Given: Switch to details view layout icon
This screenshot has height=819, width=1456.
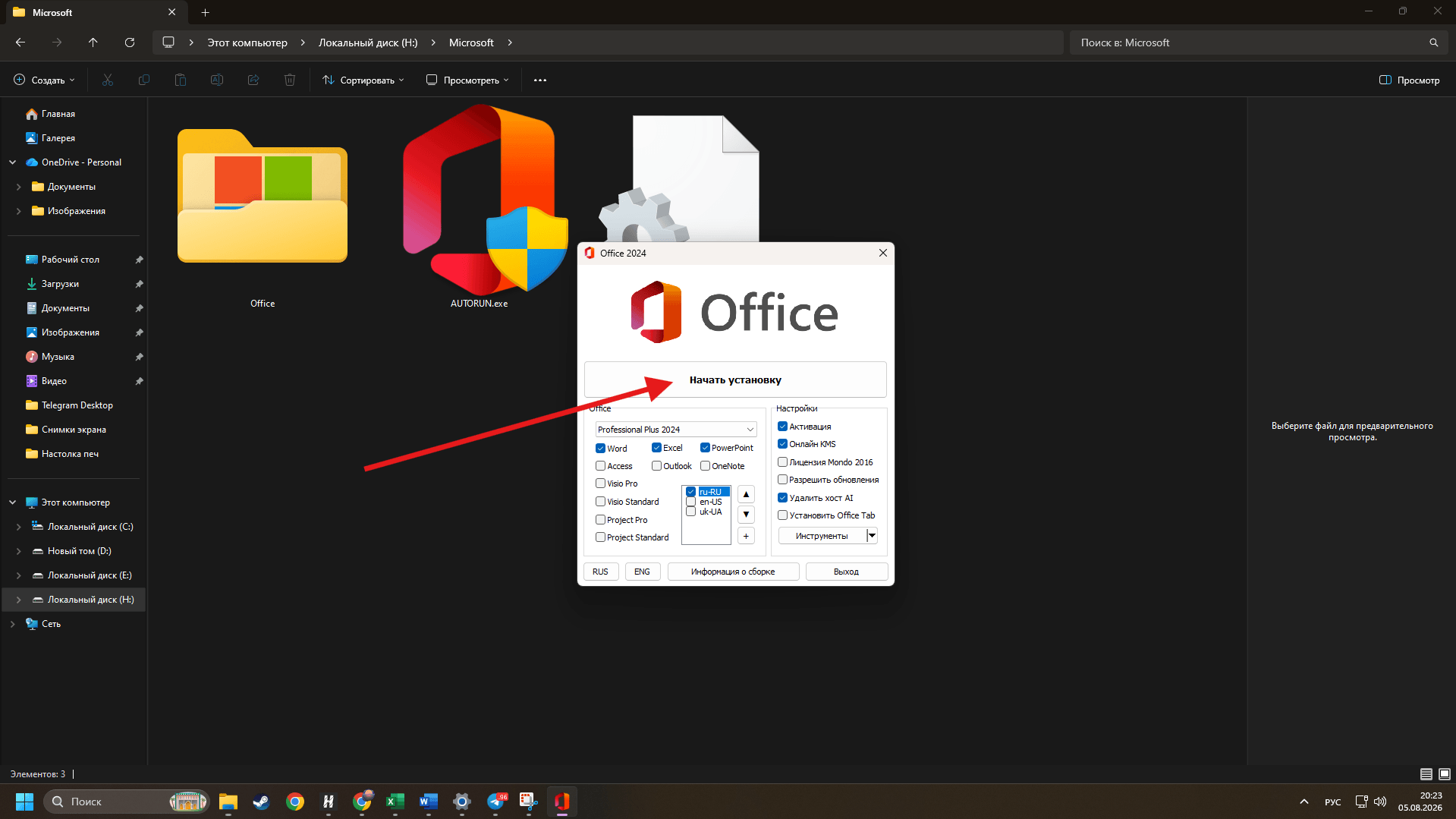Looking at the screenshot, I should pos(1426,774).
